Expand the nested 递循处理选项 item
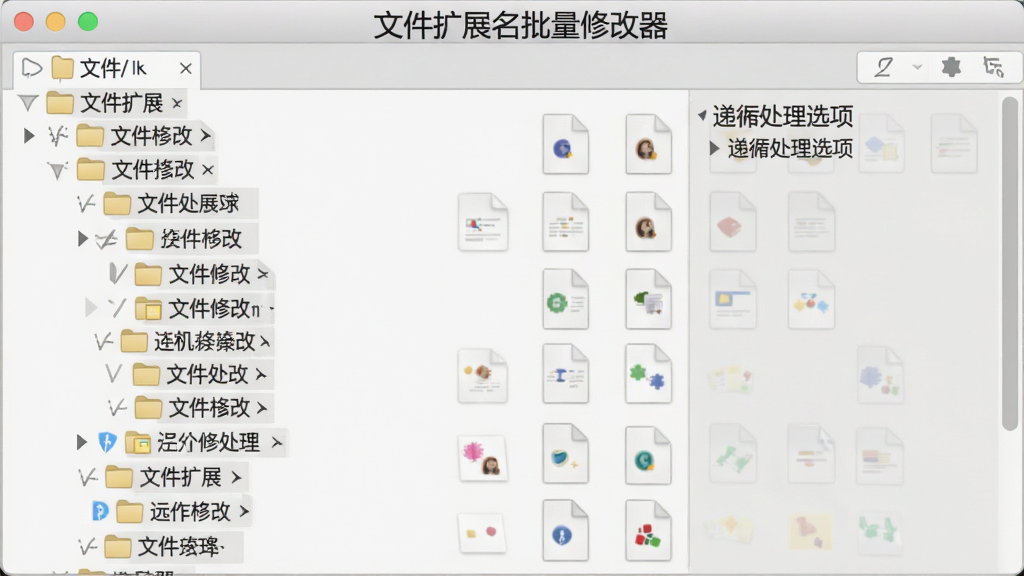The image size is (1024, 576). click(714, 148)
